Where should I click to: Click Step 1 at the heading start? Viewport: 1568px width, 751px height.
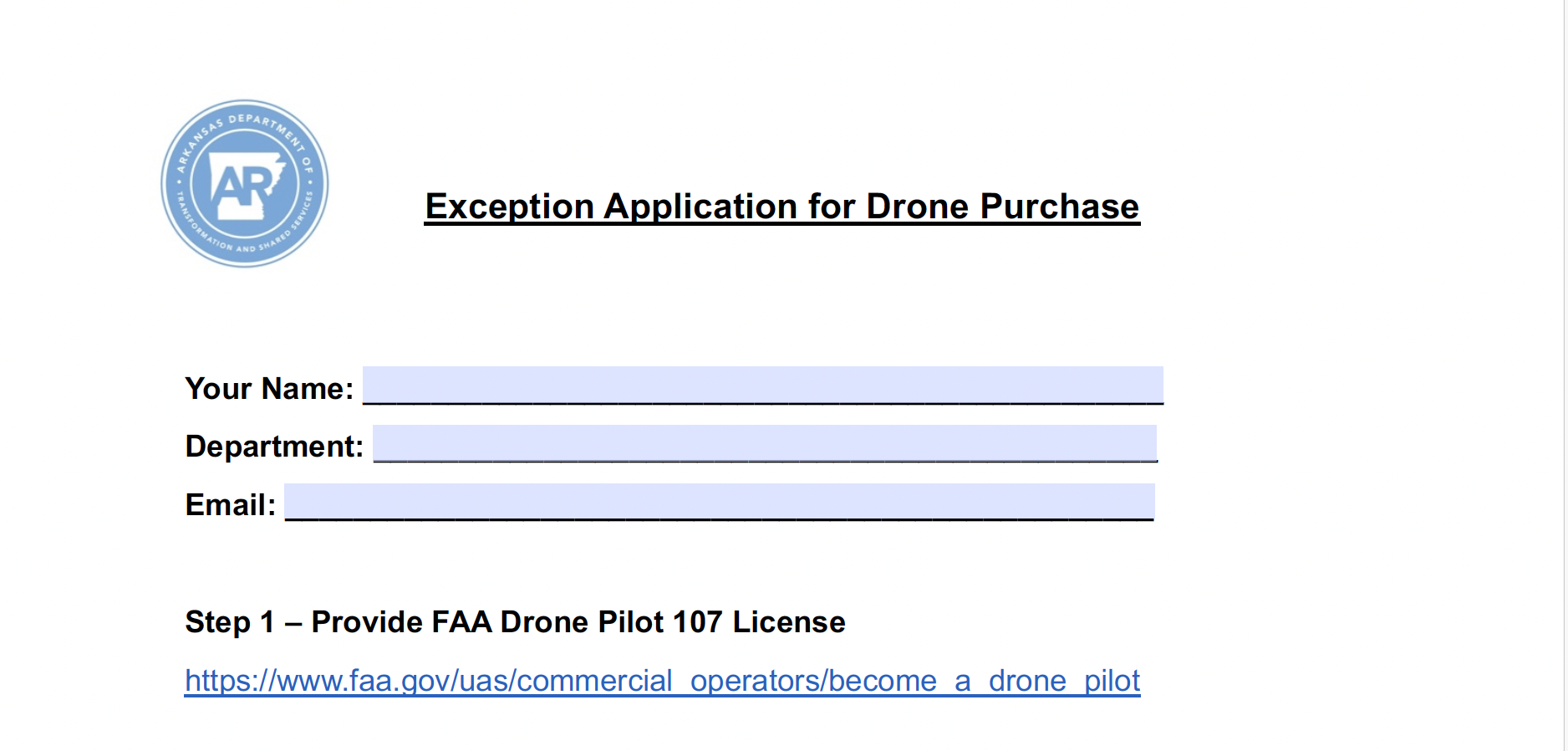click(230, 622)
